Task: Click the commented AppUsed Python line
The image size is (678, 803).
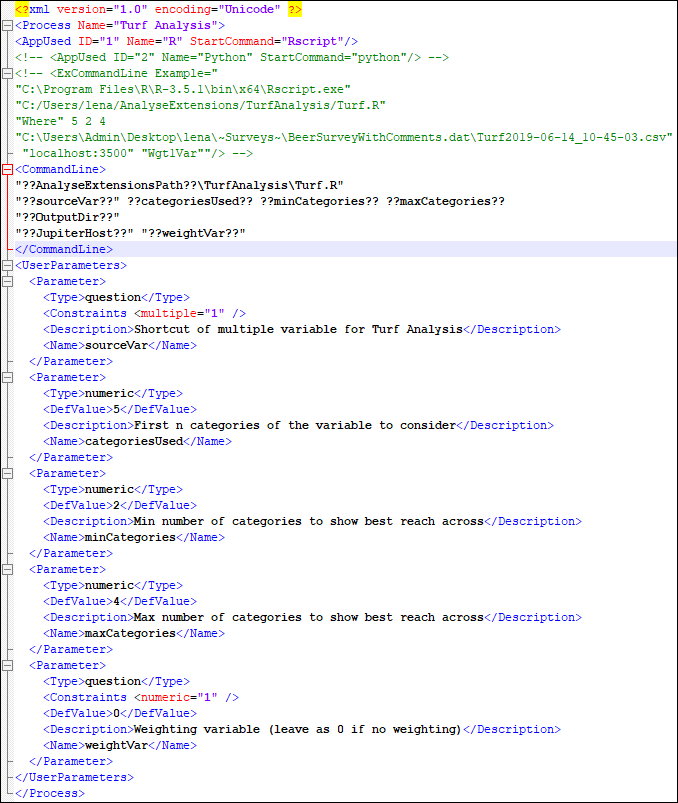Action: click(x=232, y=57)
